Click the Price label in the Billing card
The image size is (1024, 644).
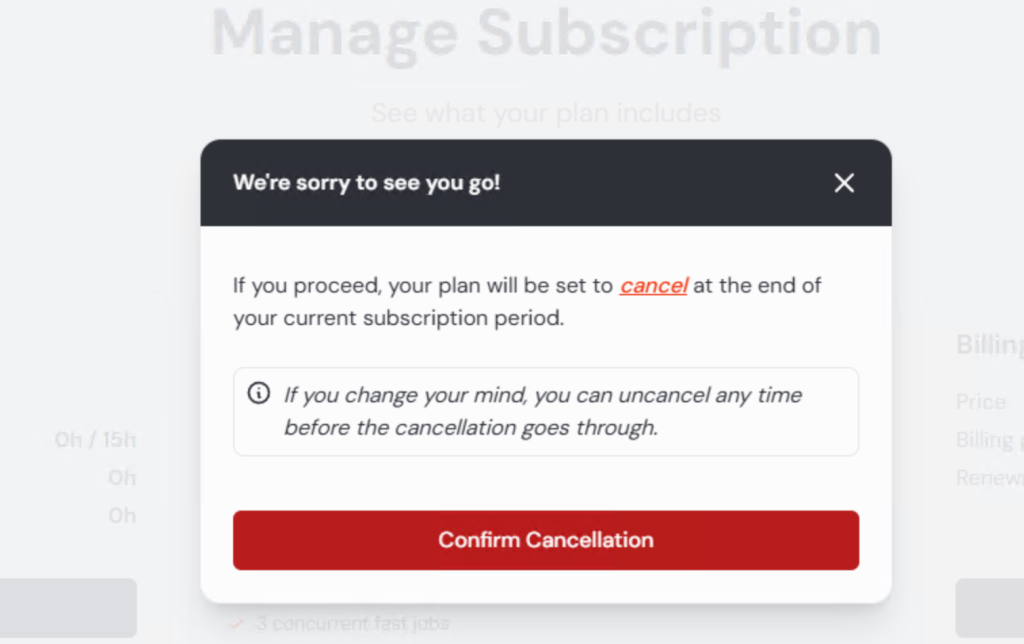click(980, 402)
